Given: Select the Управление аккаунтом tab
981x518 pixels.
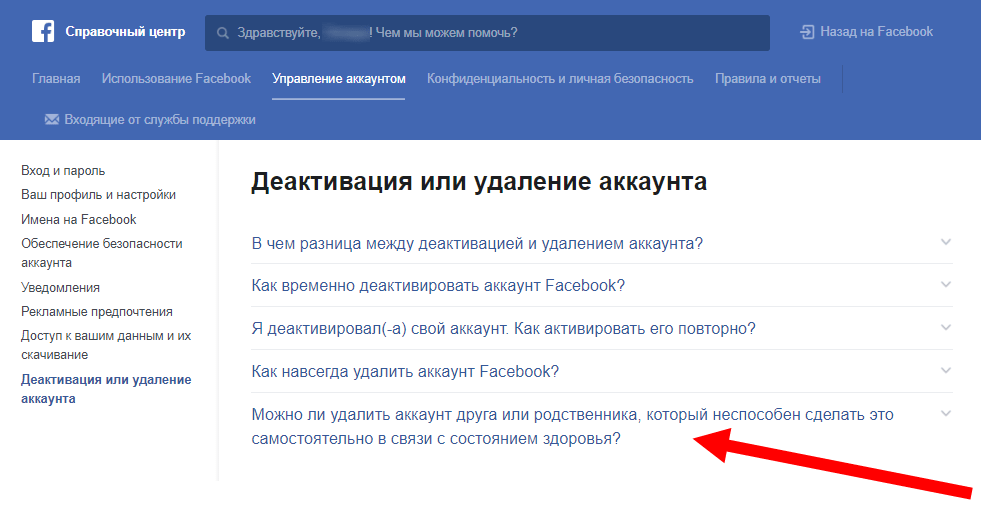Looking at the screenshot, I should pos(339,79).
